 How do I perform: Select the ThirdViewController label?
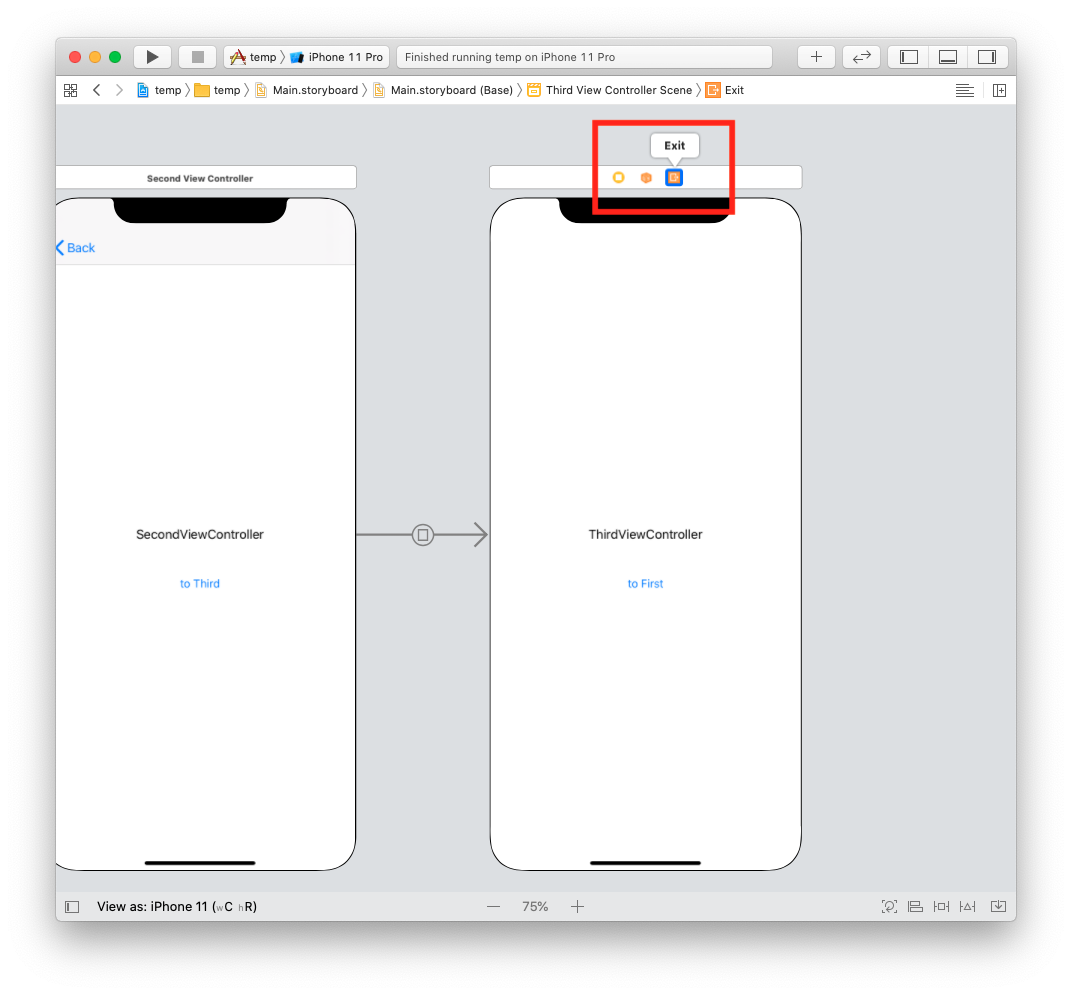645,534
